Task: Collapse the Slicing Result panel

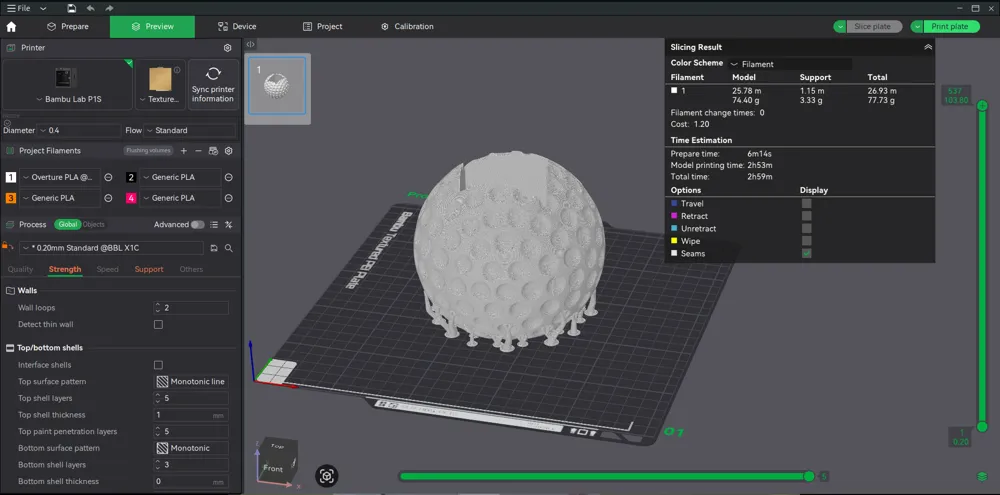Action: coord(928,47)
